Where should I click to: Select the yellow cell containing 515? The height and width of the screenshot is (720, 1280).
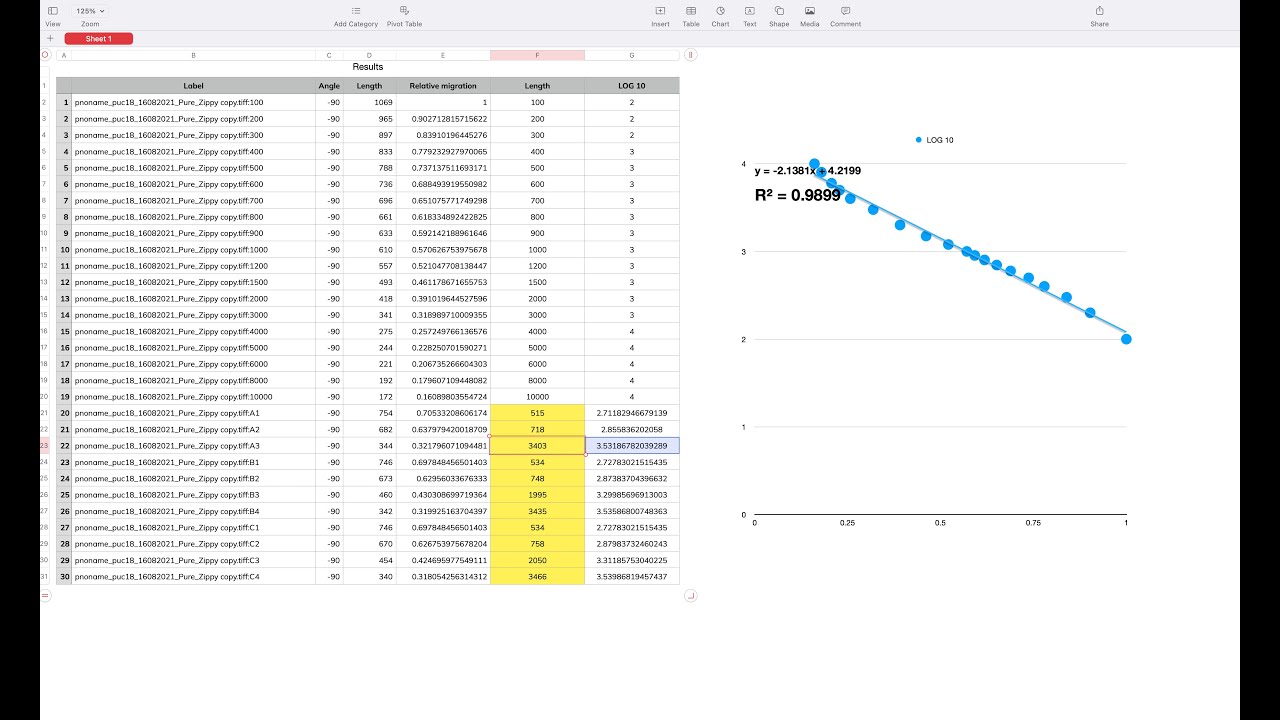537,413
